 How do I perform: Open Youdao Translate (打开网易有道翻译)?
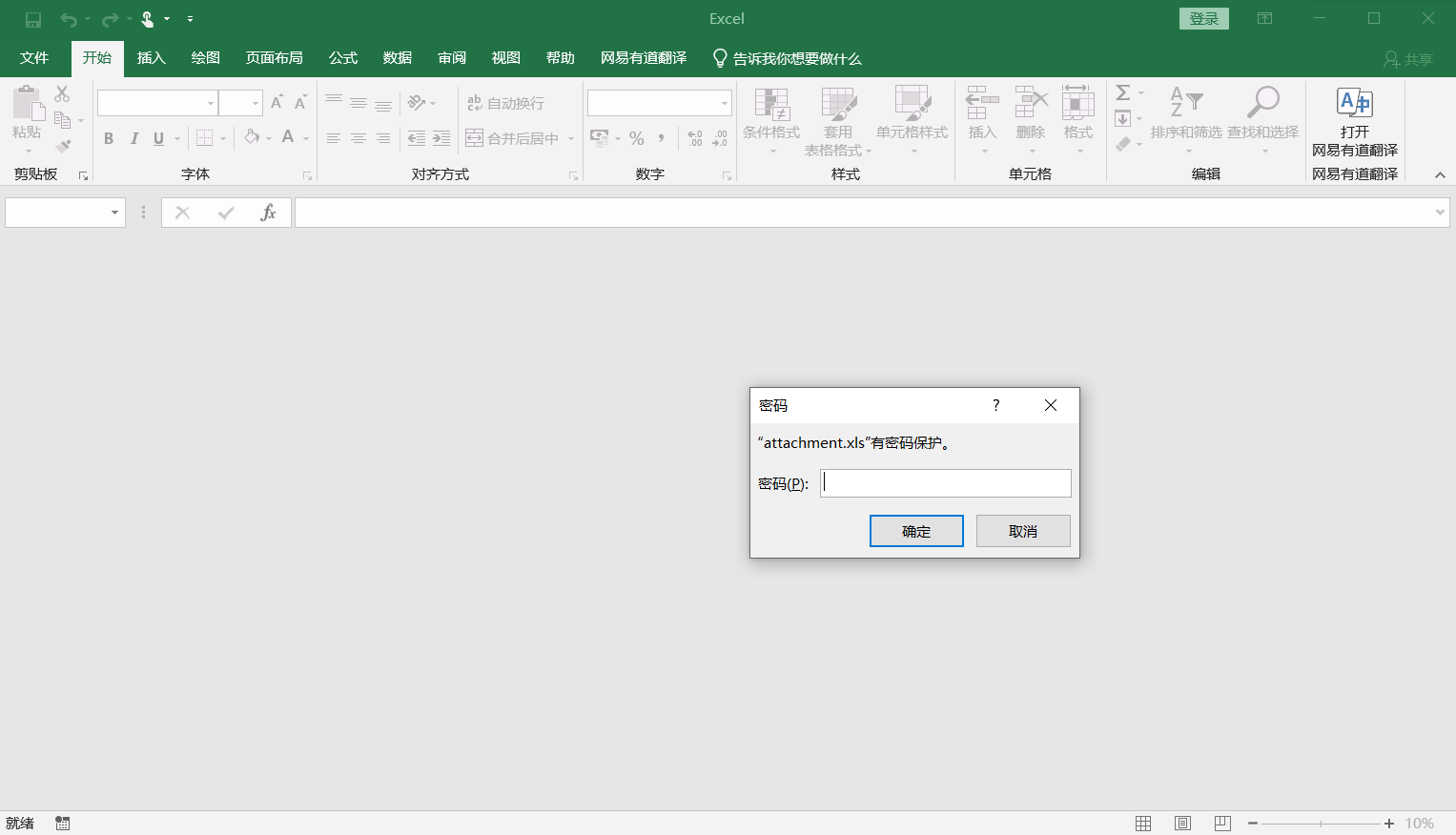click(x=1355, y=121)
